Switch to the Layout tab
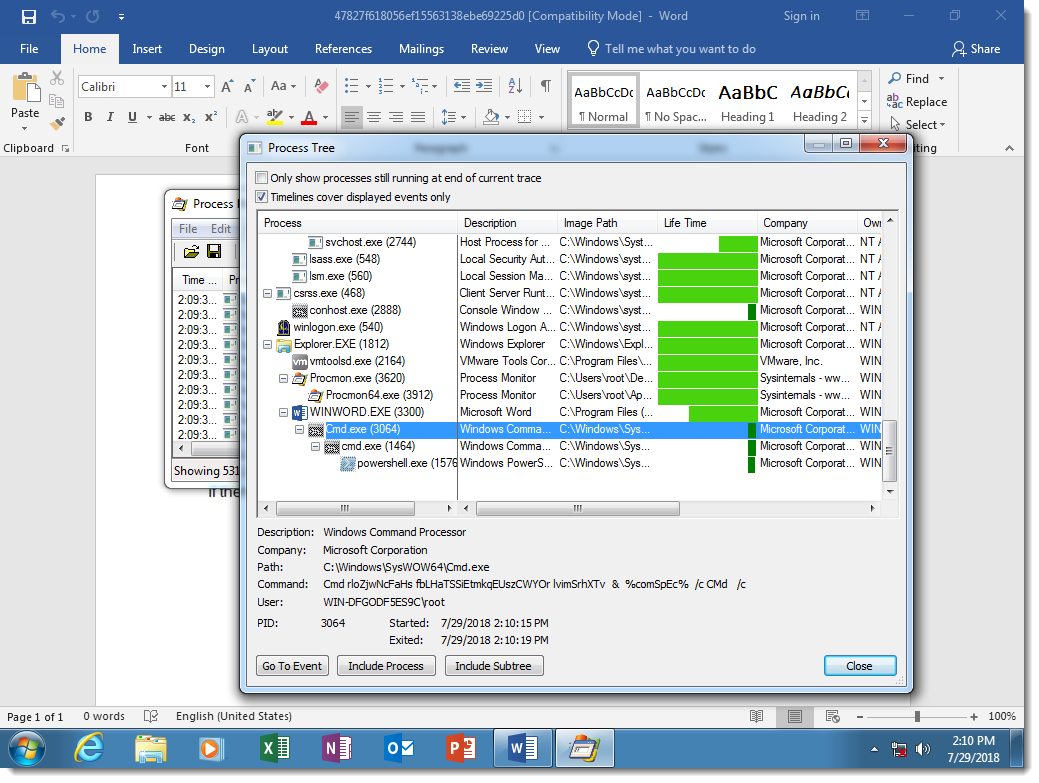This screenshot has height=783, width=1039. [x=270, y=49]
